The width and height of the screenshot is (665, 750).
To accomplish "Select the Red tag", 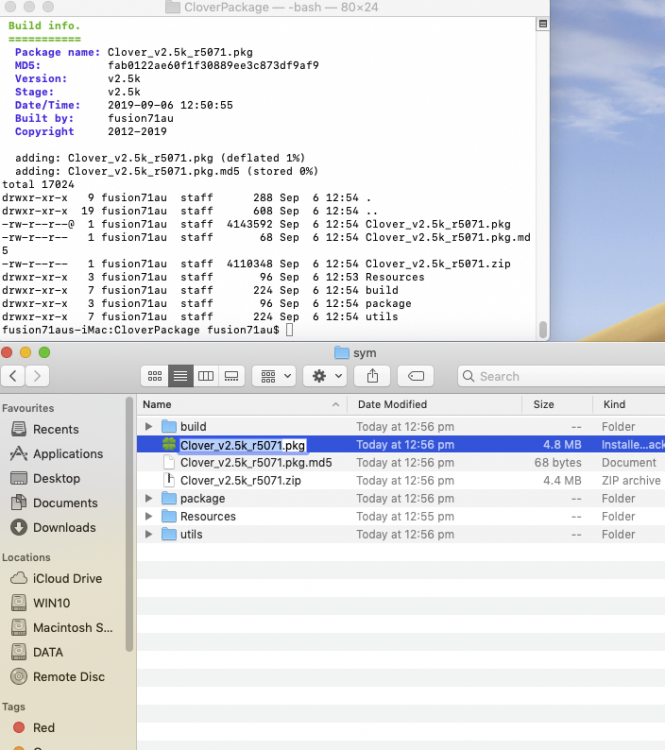I will coord(33,728).
